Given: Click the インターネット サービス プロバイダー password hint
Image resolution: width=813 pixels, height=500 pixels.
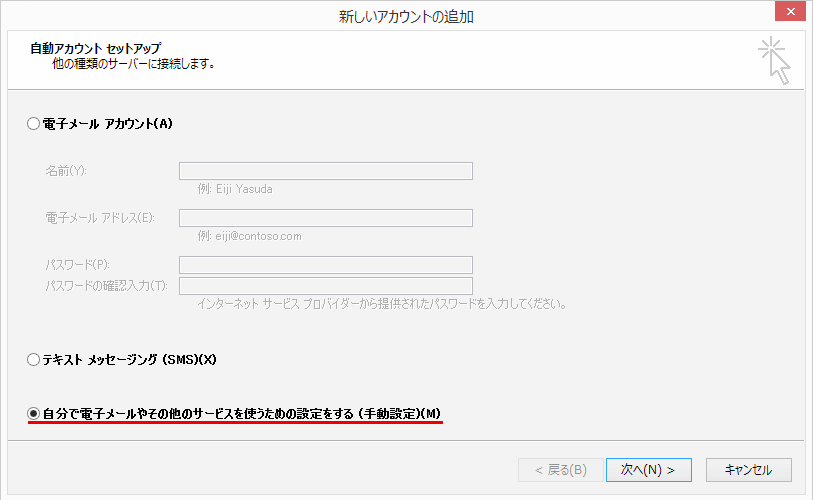Looking at the screenshot, I should click(382, 303).
